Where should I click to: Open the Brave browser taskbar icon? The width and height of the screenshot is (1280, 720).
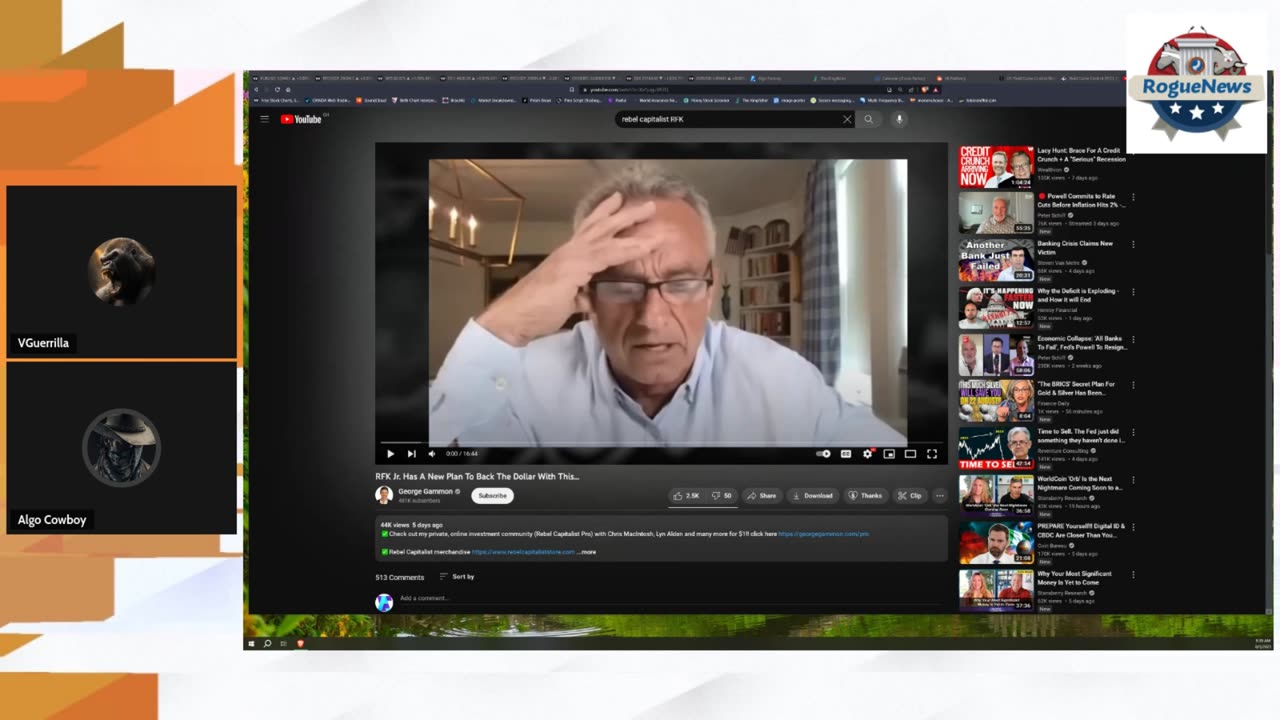point(299,643)
